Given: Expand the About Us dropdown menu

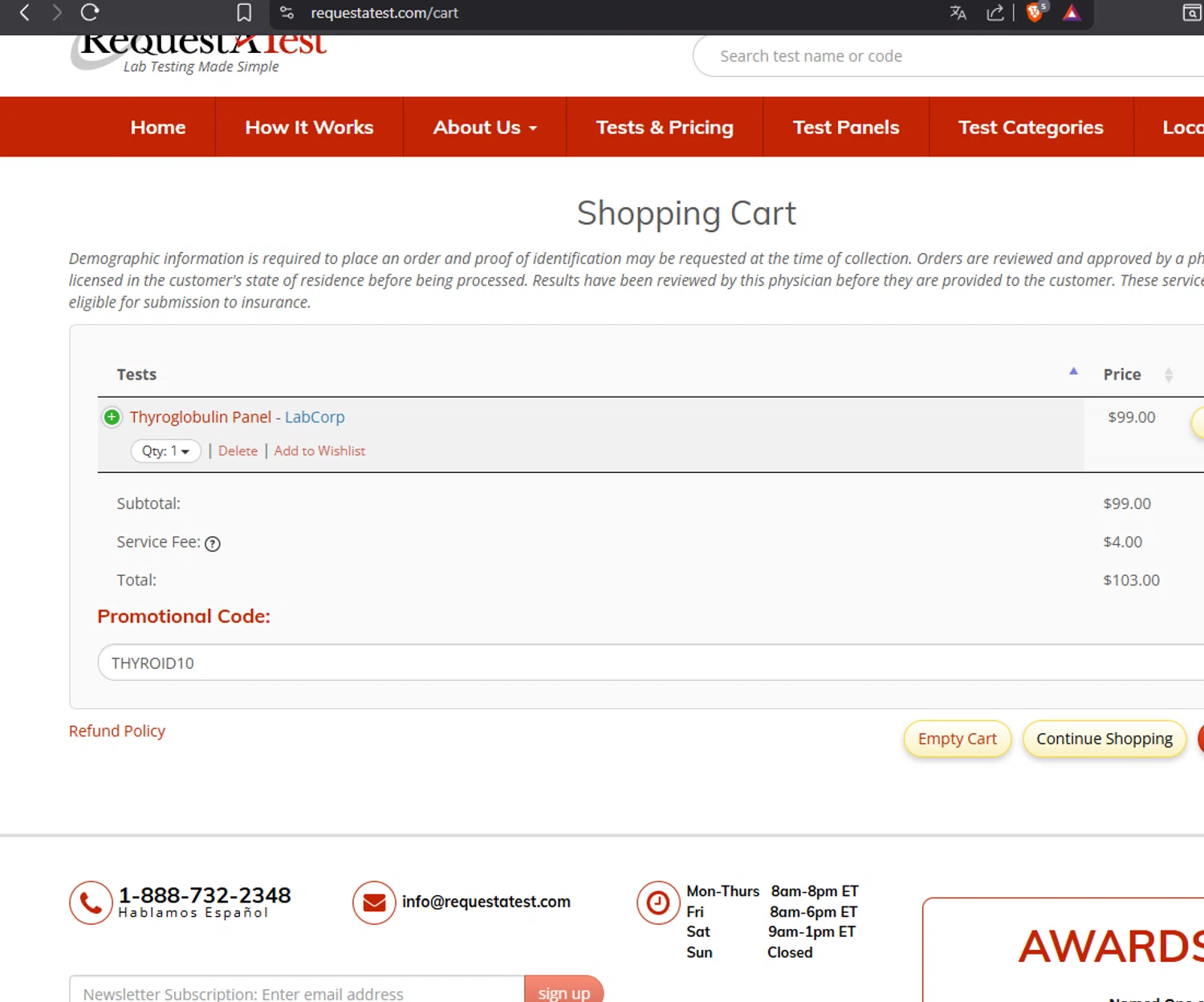Looking at the screenshot, I should pyautogui.click(x=485, y=127).
